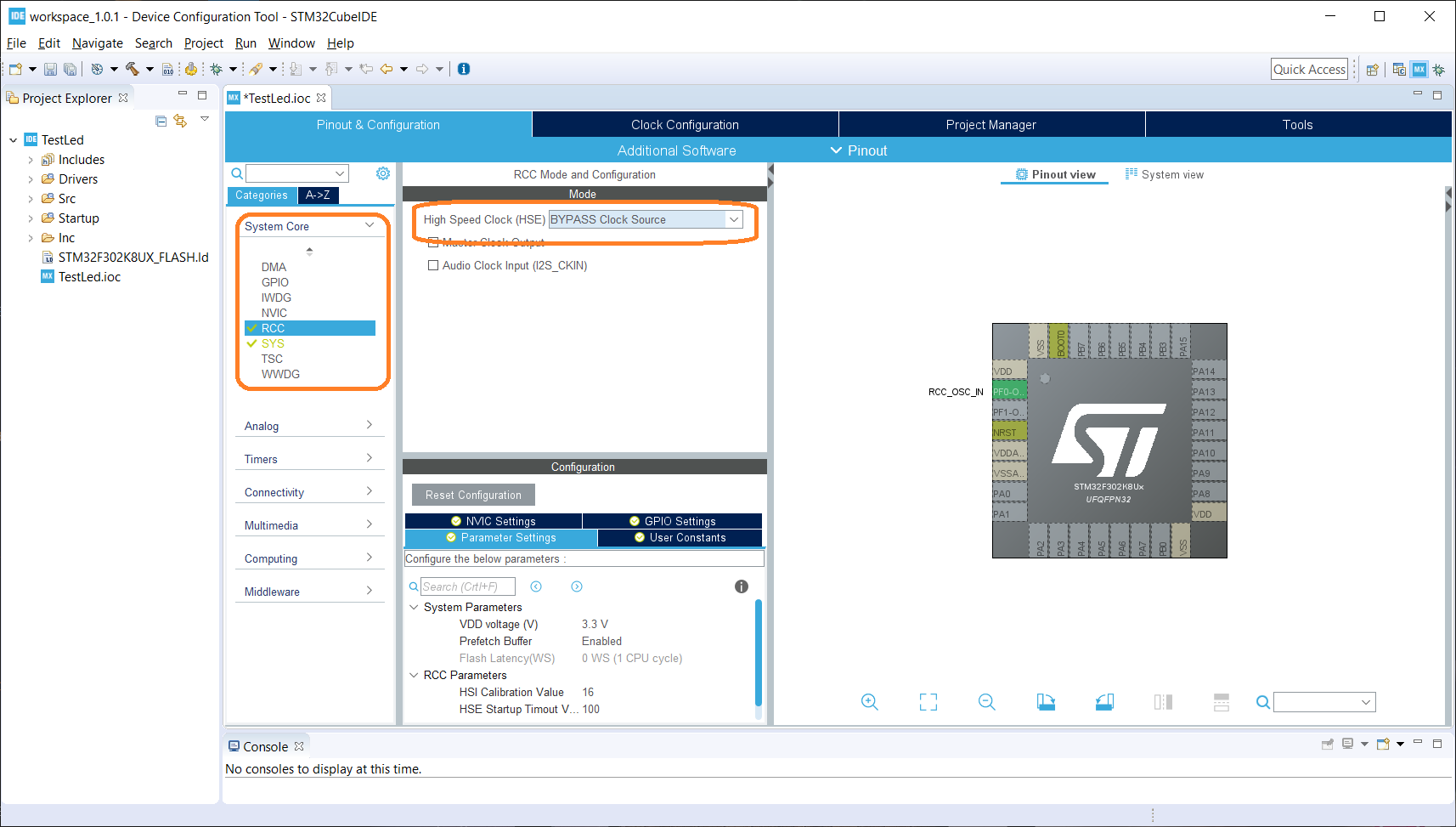
Task: Click the parameter search field
Action: pyautogui.click(x=468, y=586)
